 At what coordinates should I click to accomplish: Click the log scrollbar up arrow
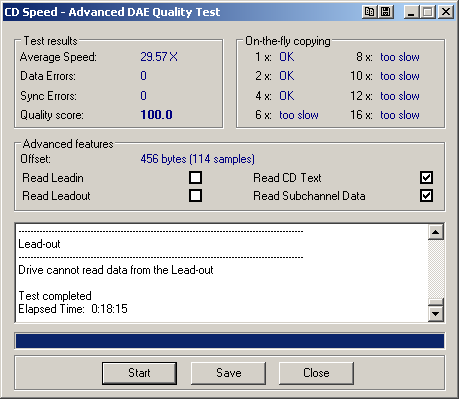tap(436, 232)
